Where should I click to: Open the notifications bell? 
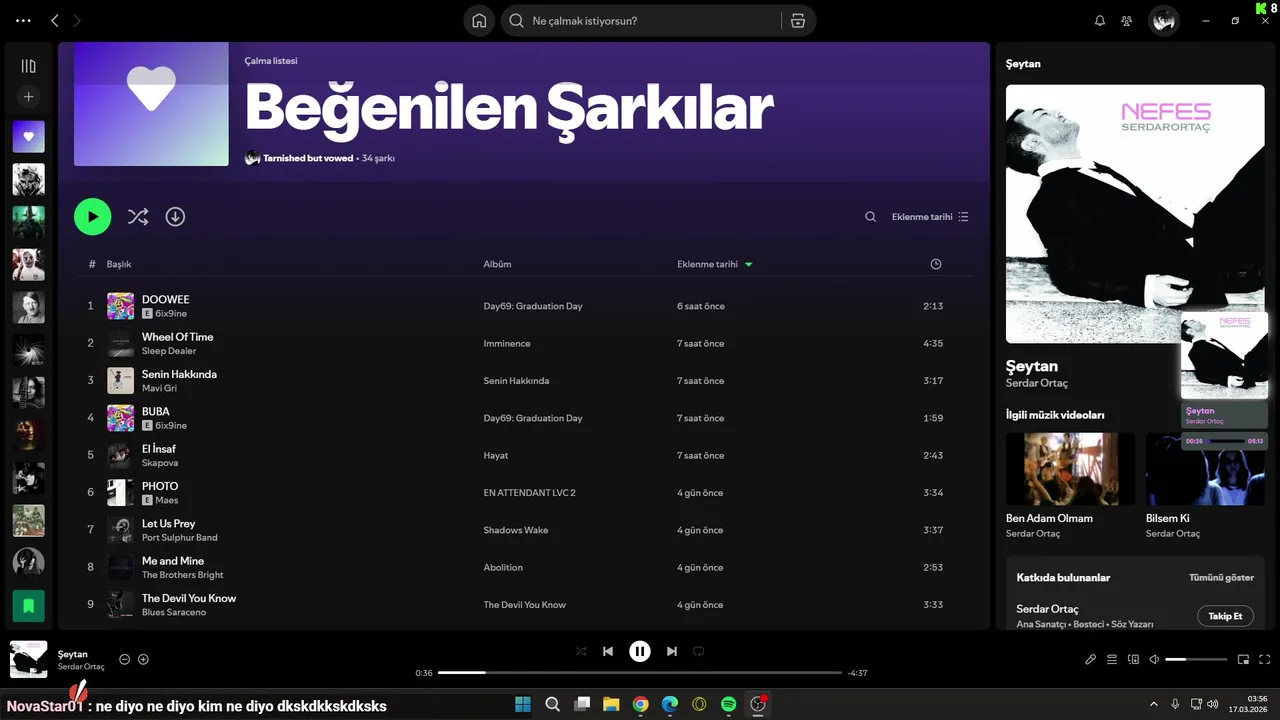[x=1100, y=20]
